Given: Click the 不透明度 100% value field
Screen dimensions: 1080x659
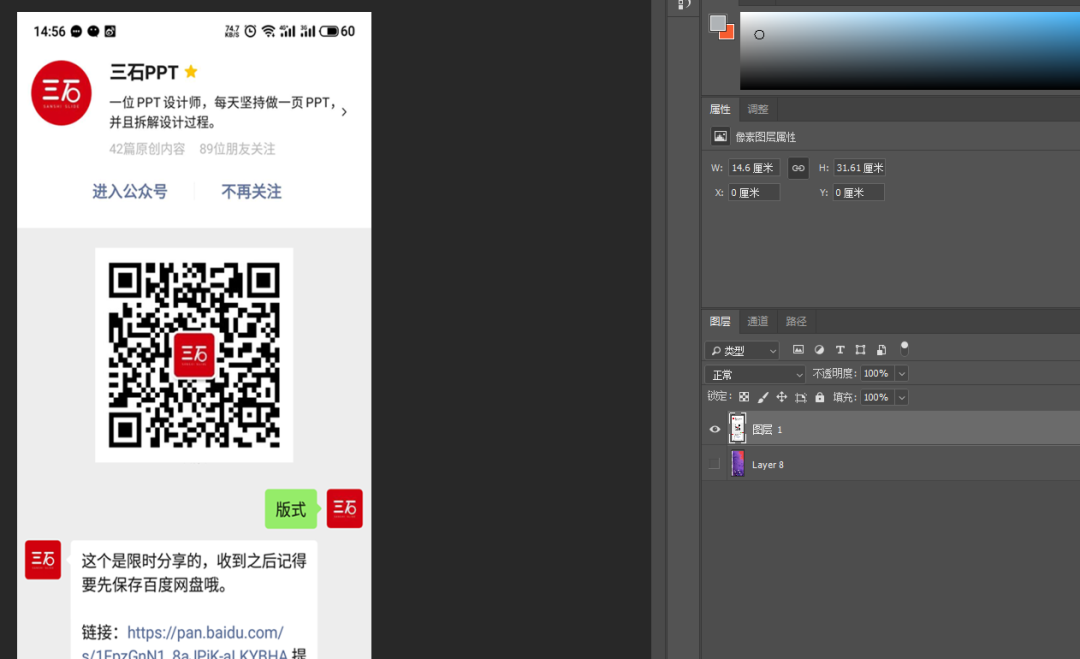Looking at the screenshot, I should tap(877, 374).
